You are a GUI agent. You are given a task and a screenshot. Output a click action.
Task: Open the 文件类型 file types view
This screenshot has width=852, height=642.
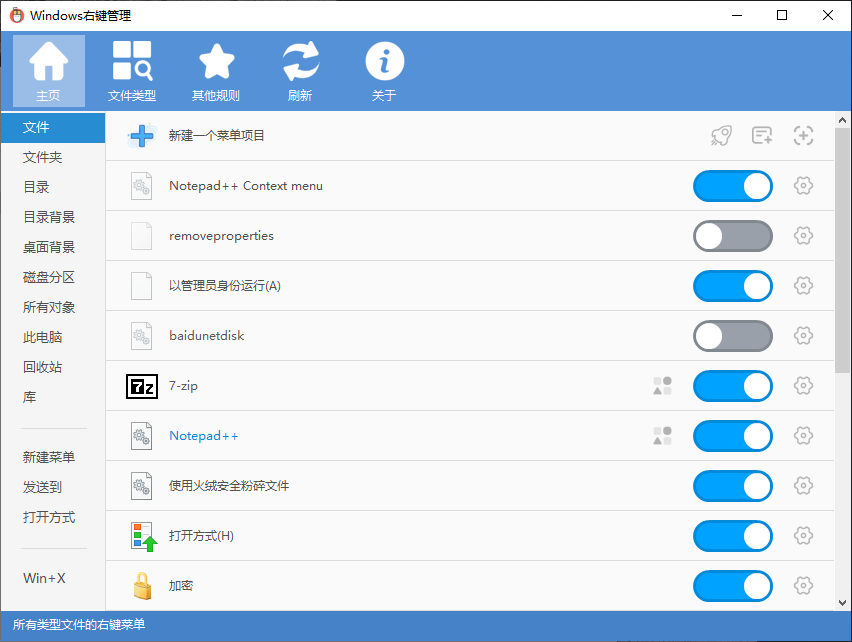tap(132, 71)
